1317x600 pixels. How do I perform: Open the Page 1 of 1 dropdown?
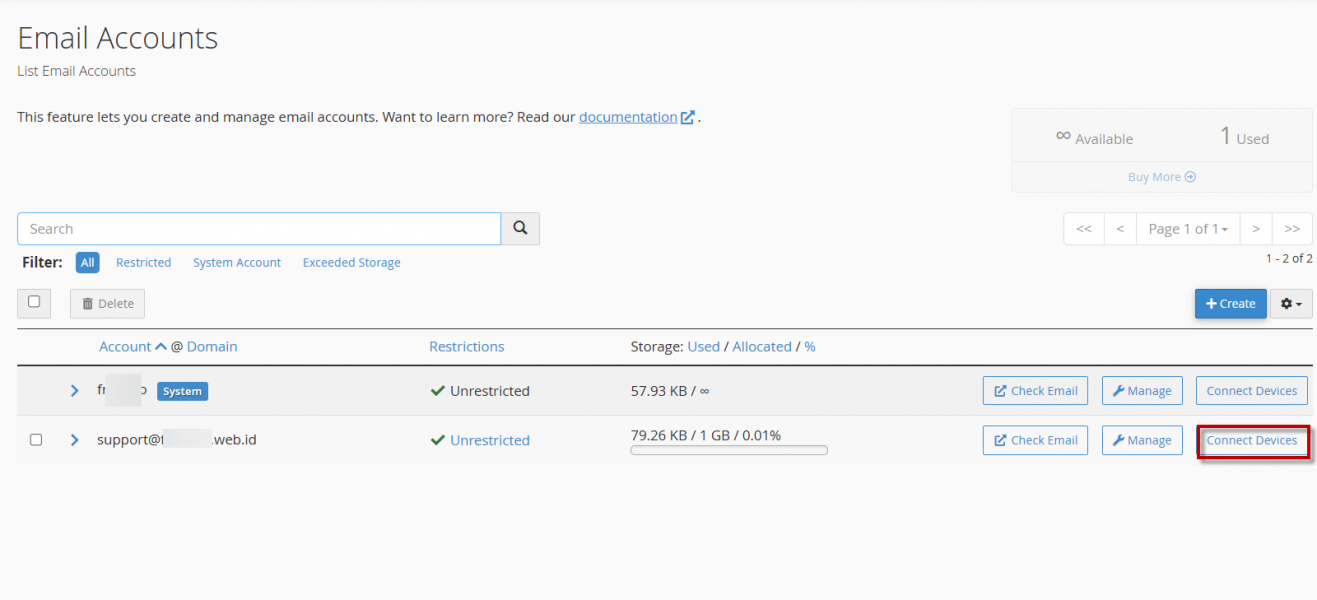1187,229
